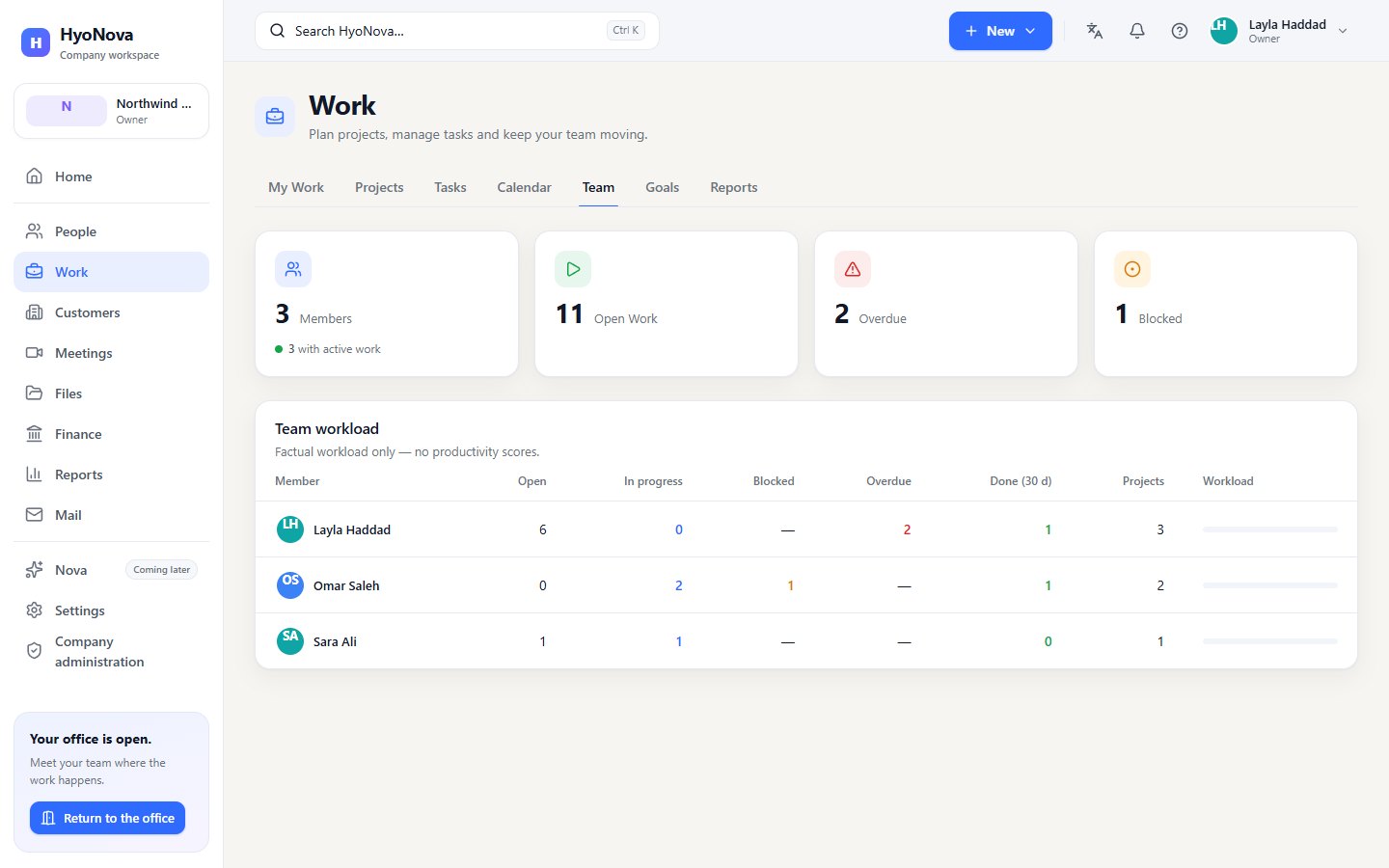Click the Nova sparkle item
Viewport: 1389px width, 868px height.
pyautogui.click(x=111, y=570)
